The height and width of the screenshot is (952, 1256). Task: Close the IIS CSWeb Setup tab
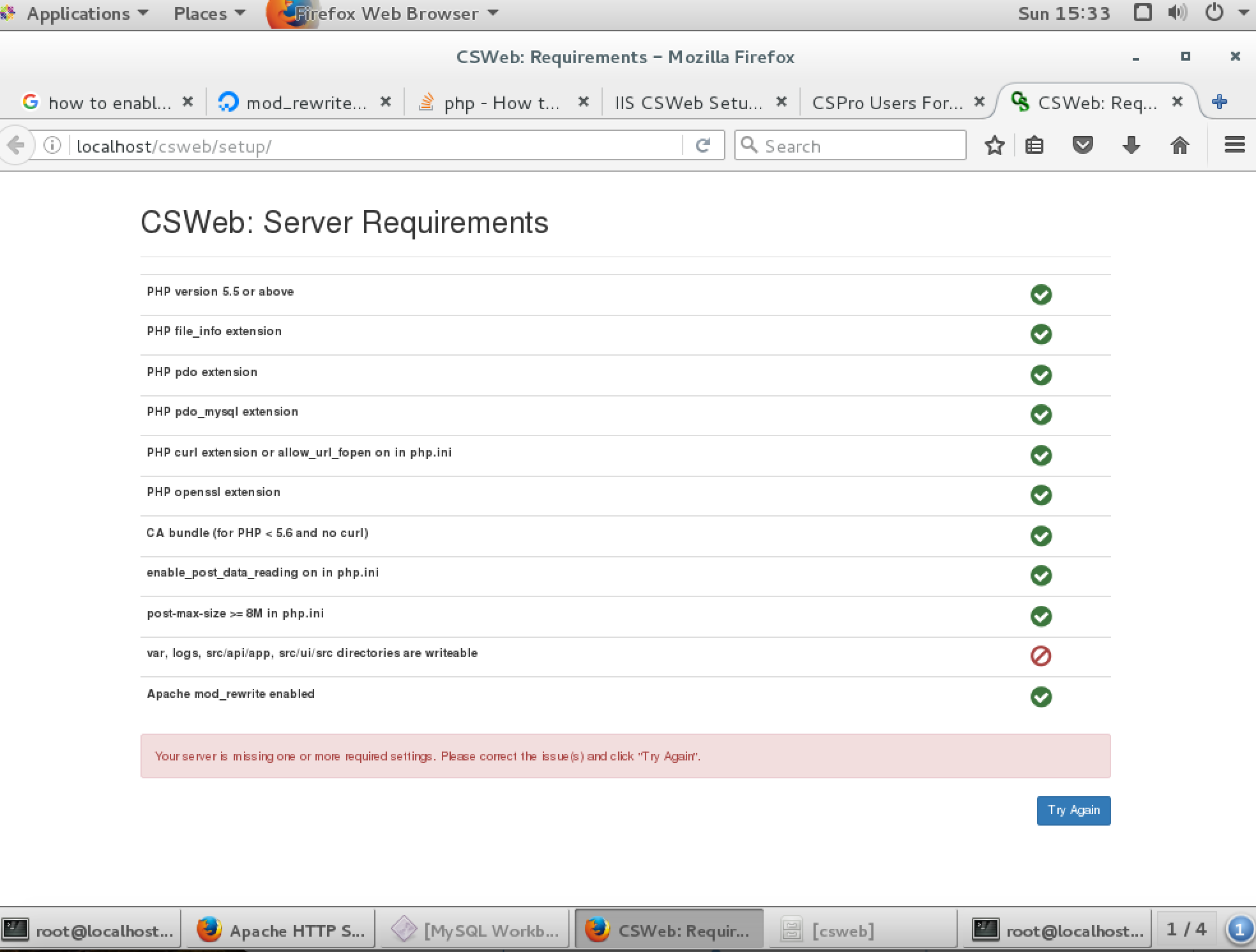781,102
